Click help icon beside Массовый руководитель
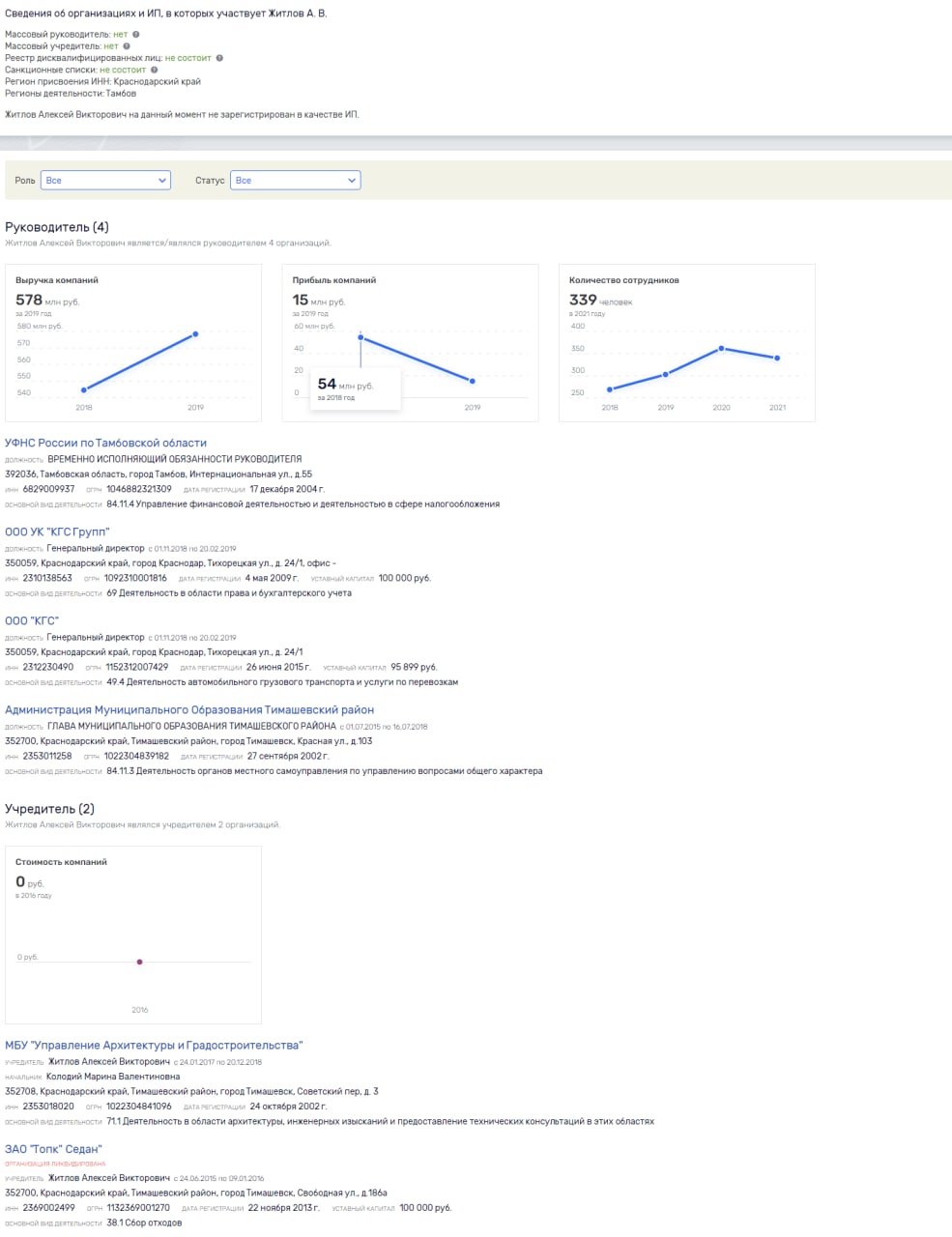 (135, 35)
